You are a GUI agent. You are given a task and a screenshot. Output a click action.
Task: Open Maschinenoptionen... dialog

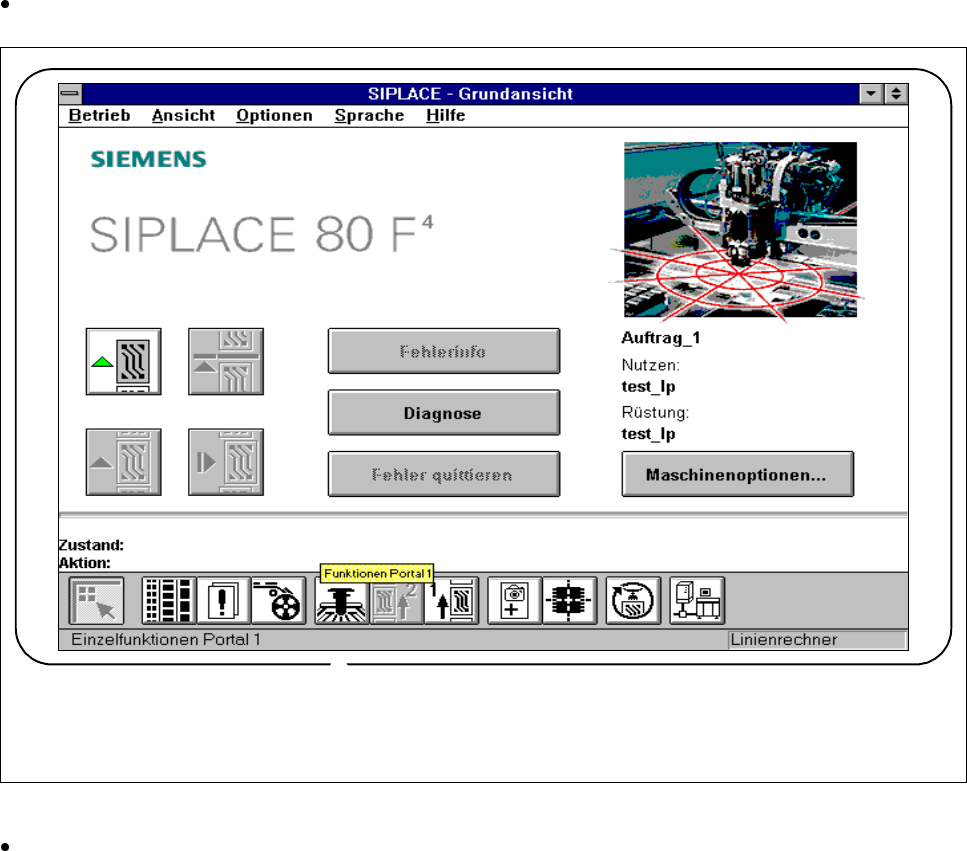click(738, 474)
